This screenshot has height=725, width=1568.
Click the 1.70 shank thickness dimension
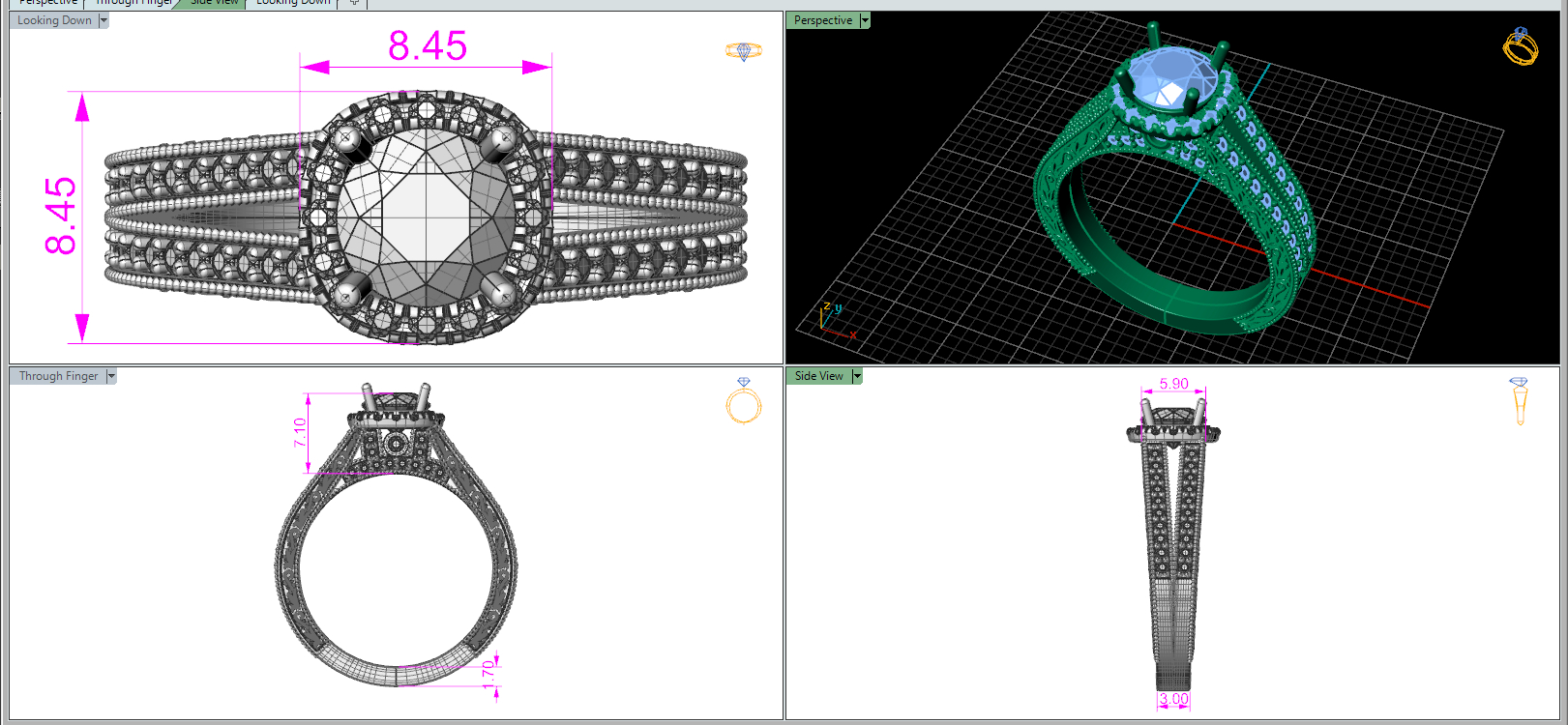pos(488,674)
